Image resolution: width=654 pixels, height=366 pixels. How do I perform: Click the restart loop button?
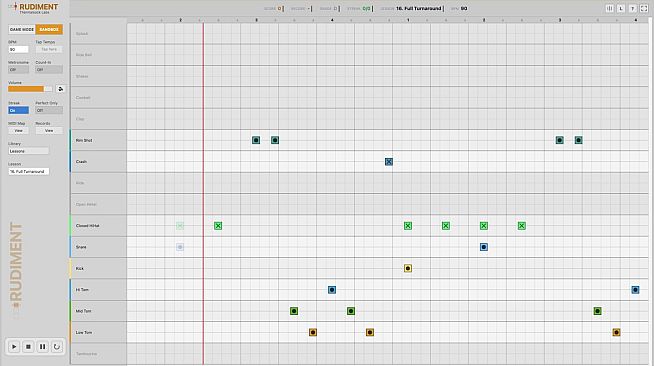coord(57,346)
